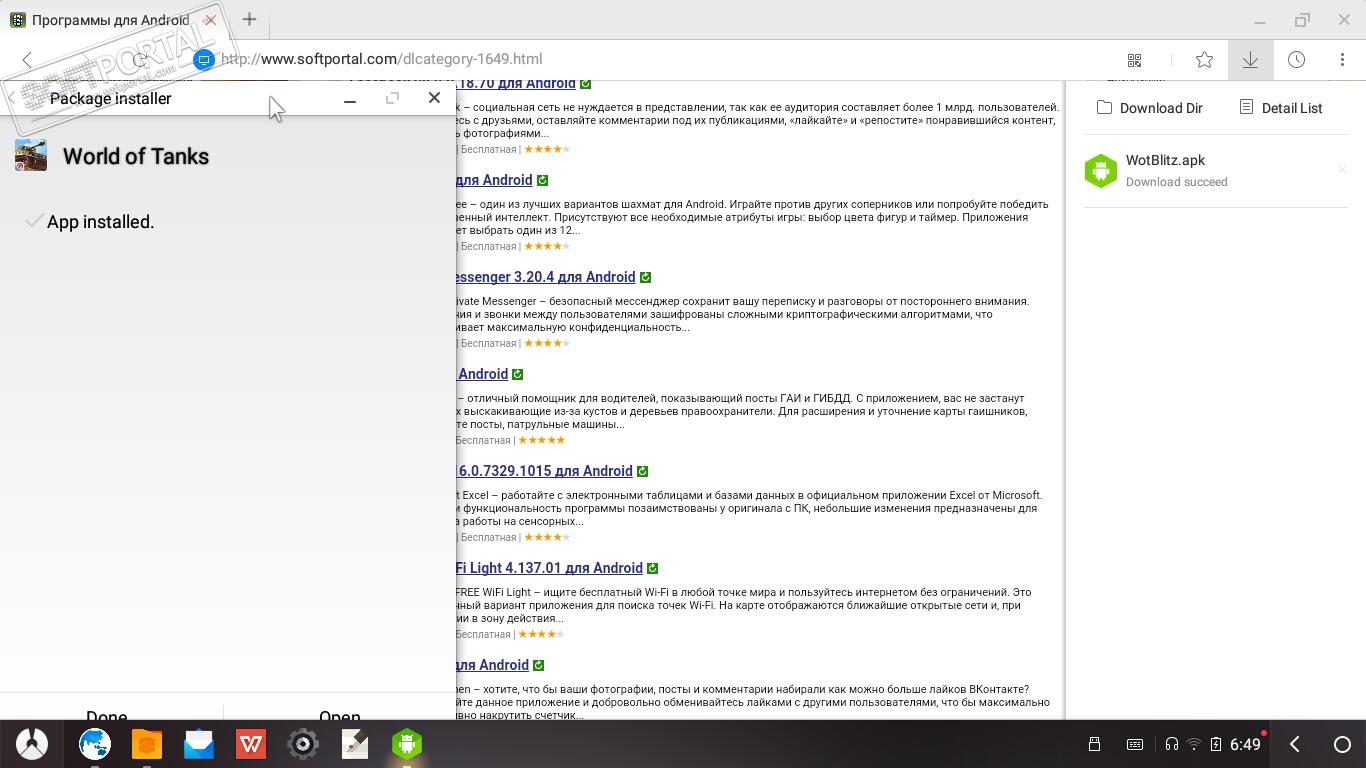Open browsing history clock icon

(x=1296, y=60)
